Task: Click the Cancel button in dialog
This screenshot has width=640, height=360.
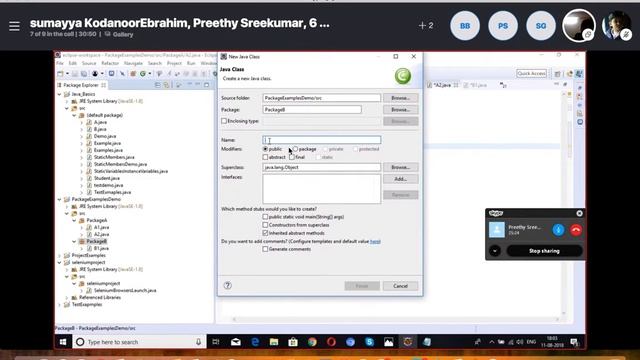Action: point(400,286)
